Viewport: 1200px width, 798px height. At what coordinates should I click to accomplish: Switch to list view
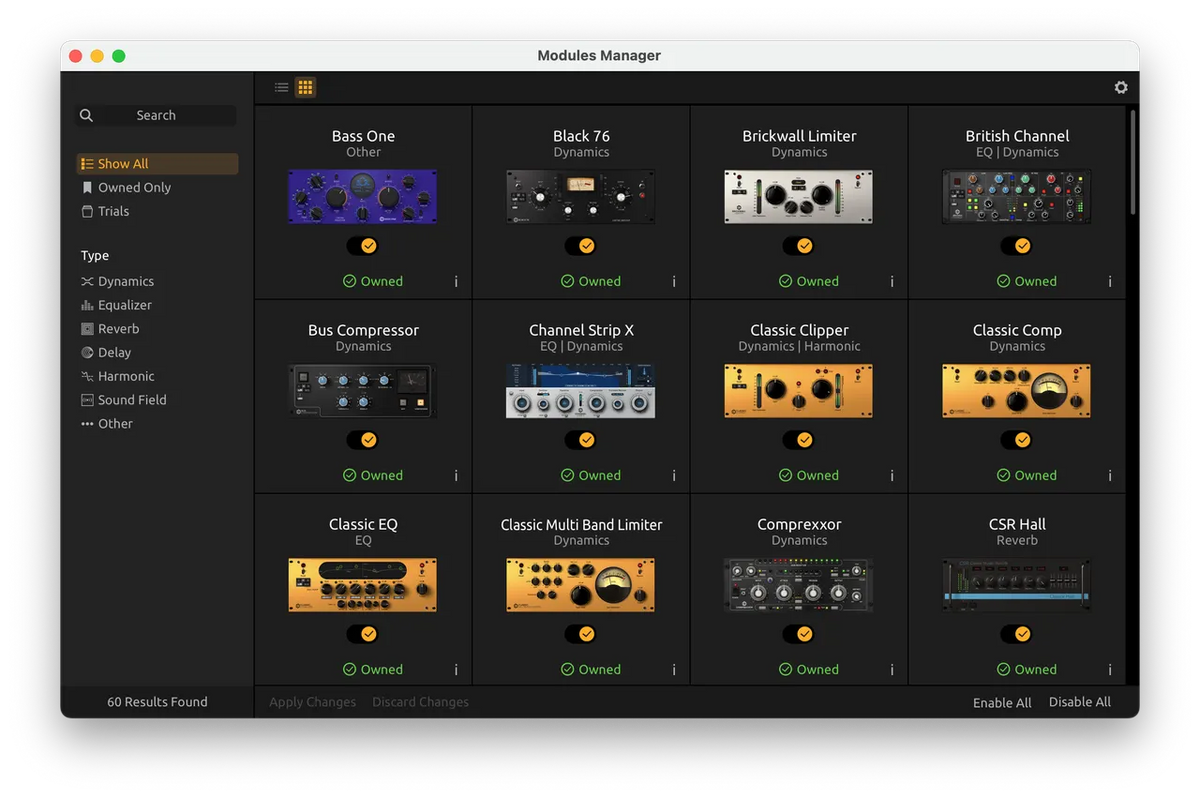281,87
